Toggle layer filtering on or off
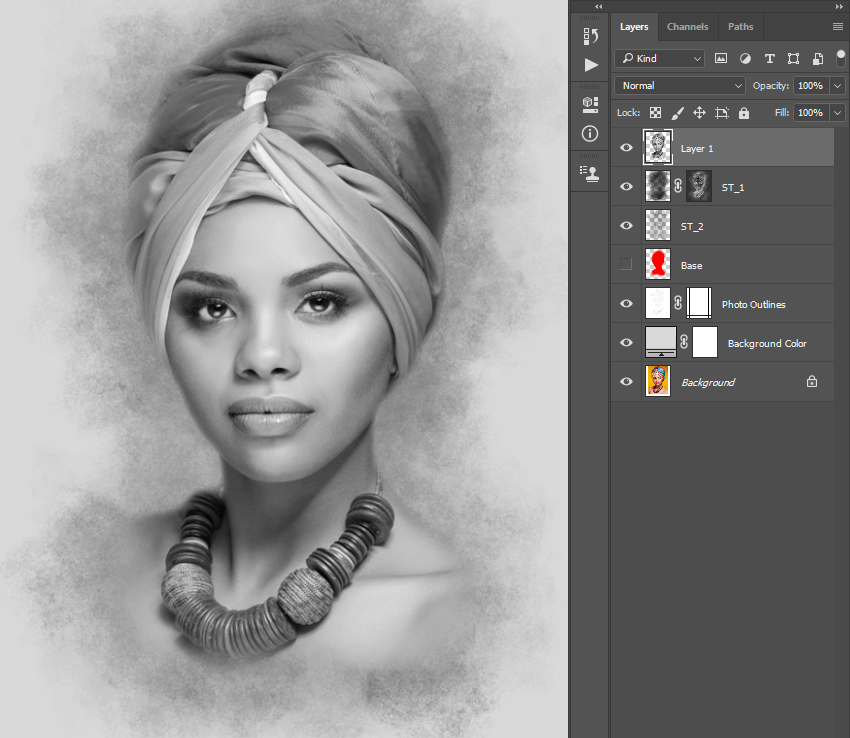The width and height of the screenshot is (850, 738). click(840, 58)
